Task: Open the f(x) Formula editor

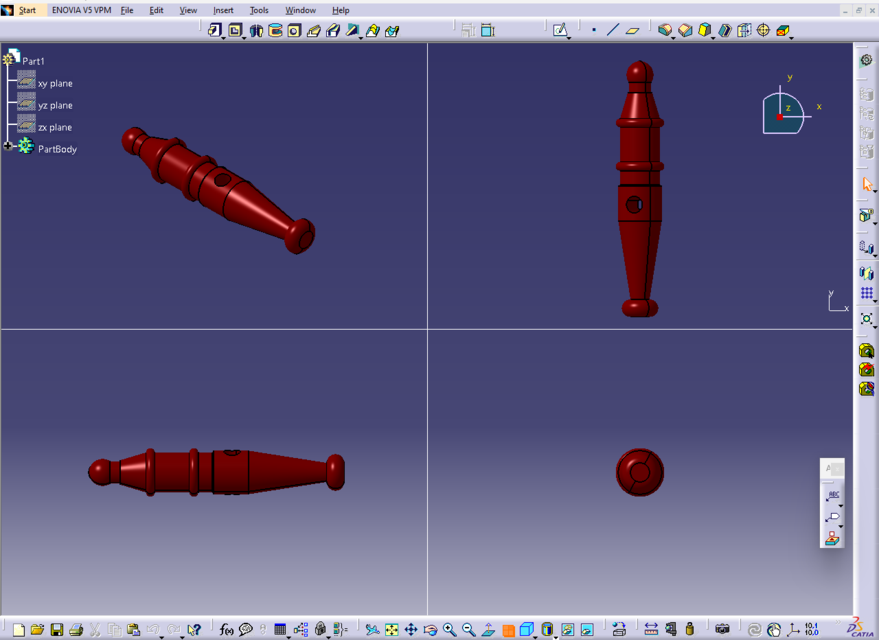Action: click(226, 630)
